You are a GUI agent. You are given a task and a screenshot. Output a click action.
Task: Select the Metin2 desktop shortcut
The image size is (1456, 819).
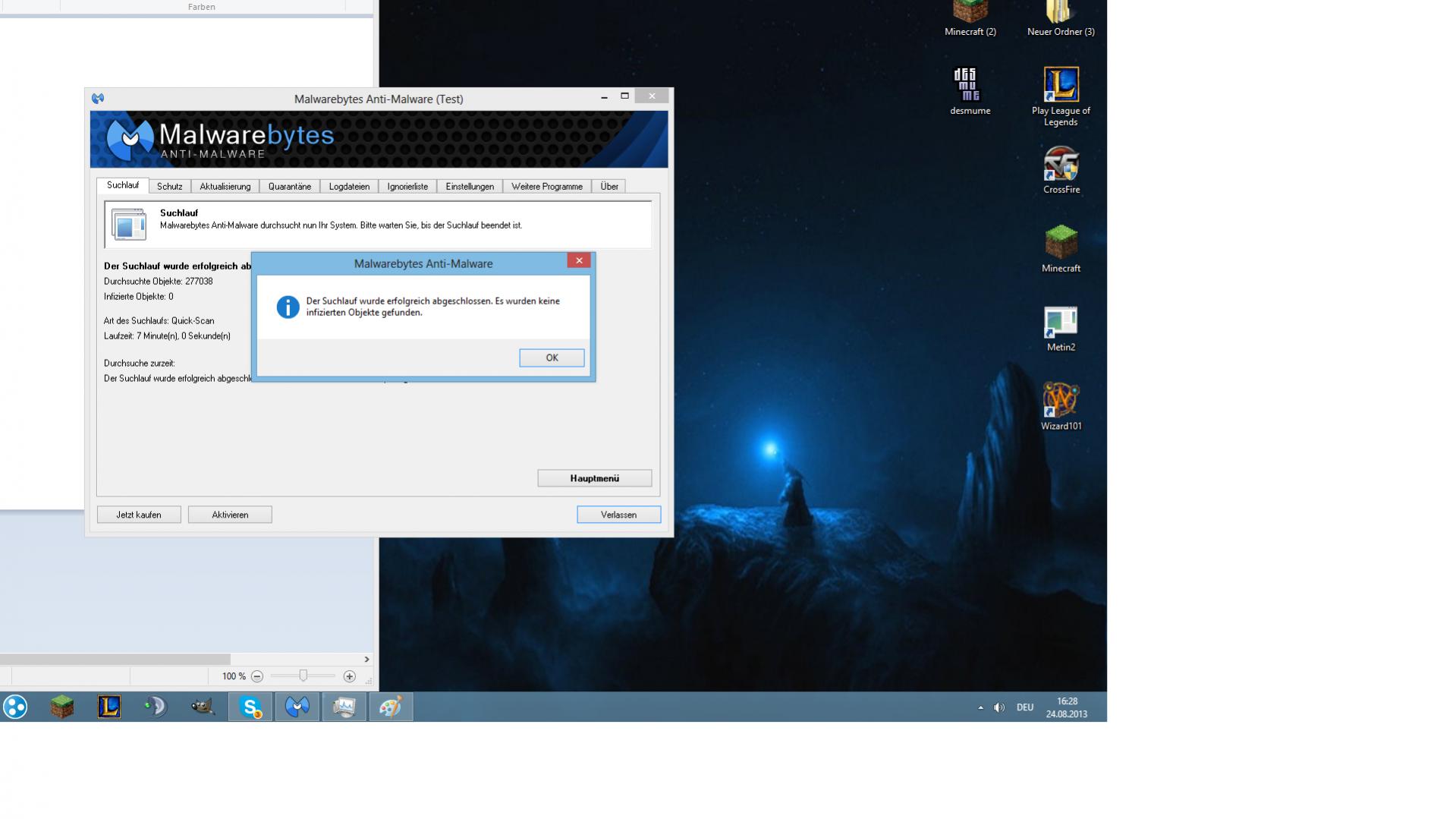[1061, 329]
